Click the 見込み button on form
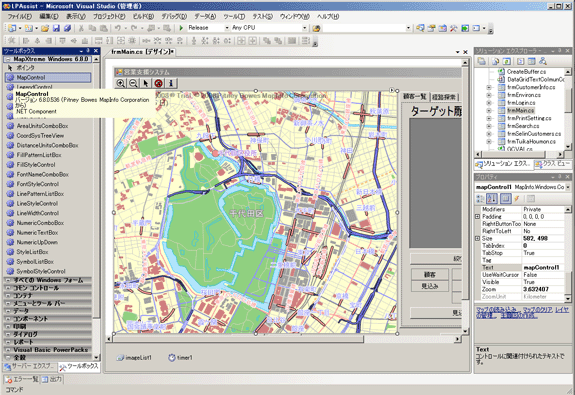Viewport: 575px width, 395px height. 430,286
